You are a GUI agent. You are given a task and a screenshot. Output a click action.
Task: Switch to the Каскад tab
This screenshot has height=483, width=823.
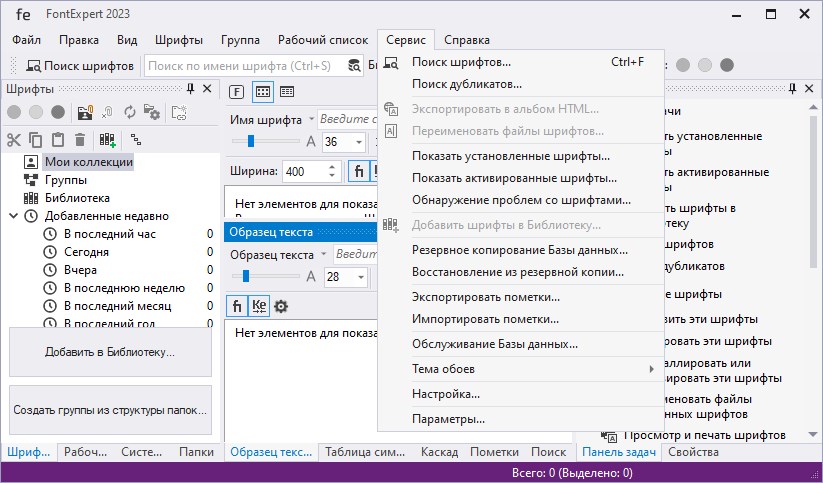click(x=439, y=452)
